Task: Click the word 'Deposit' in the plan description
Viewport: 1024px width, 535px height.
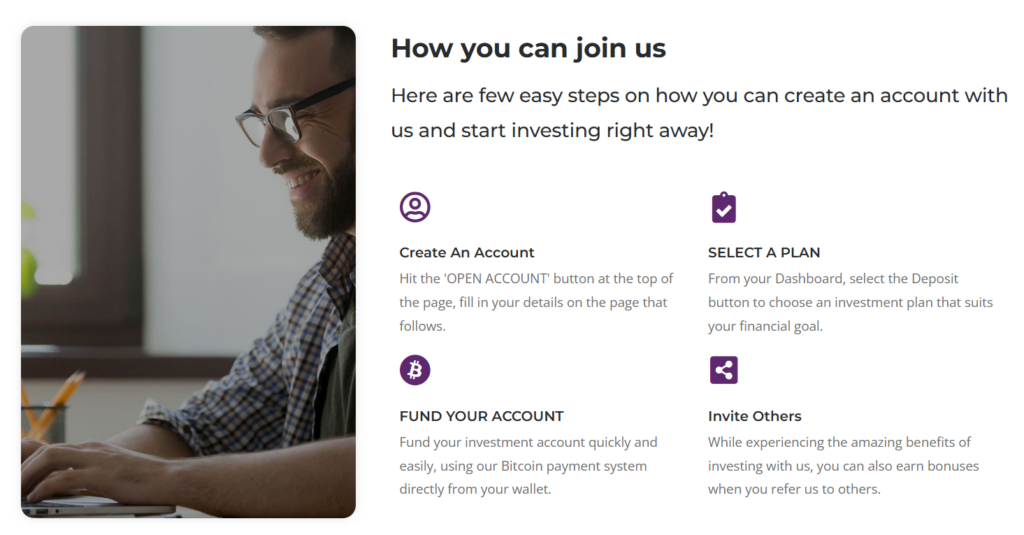Action: pos(935,278)
